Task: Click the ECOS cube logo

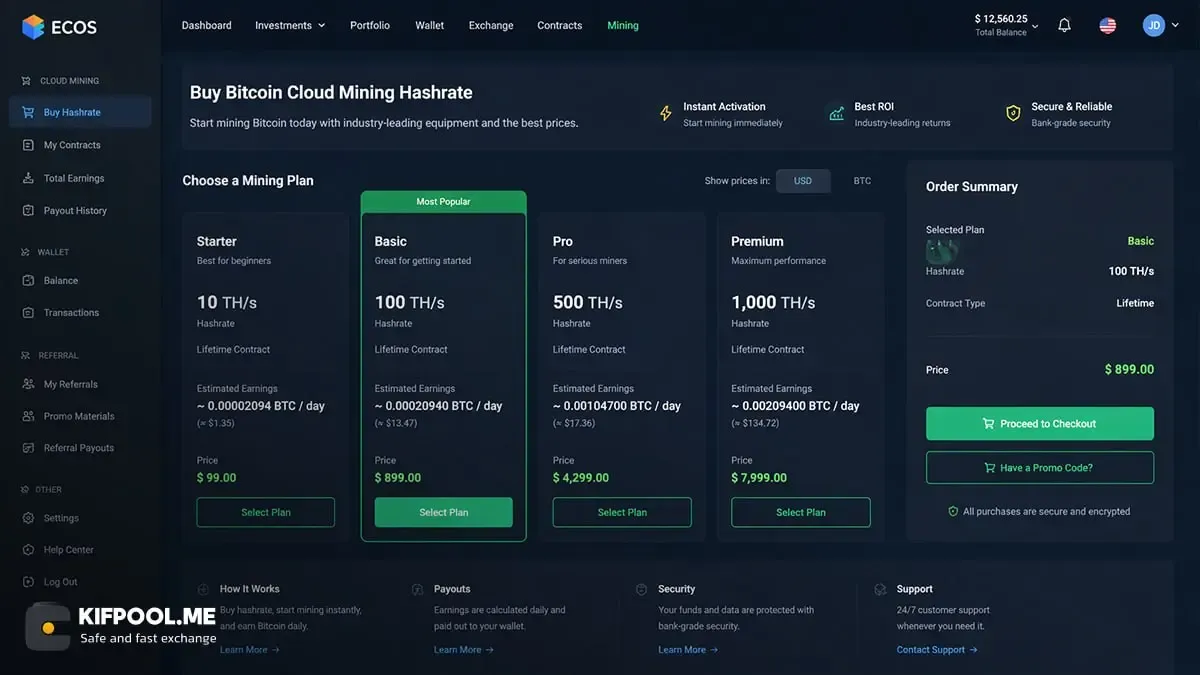Action: click(33, 27)
